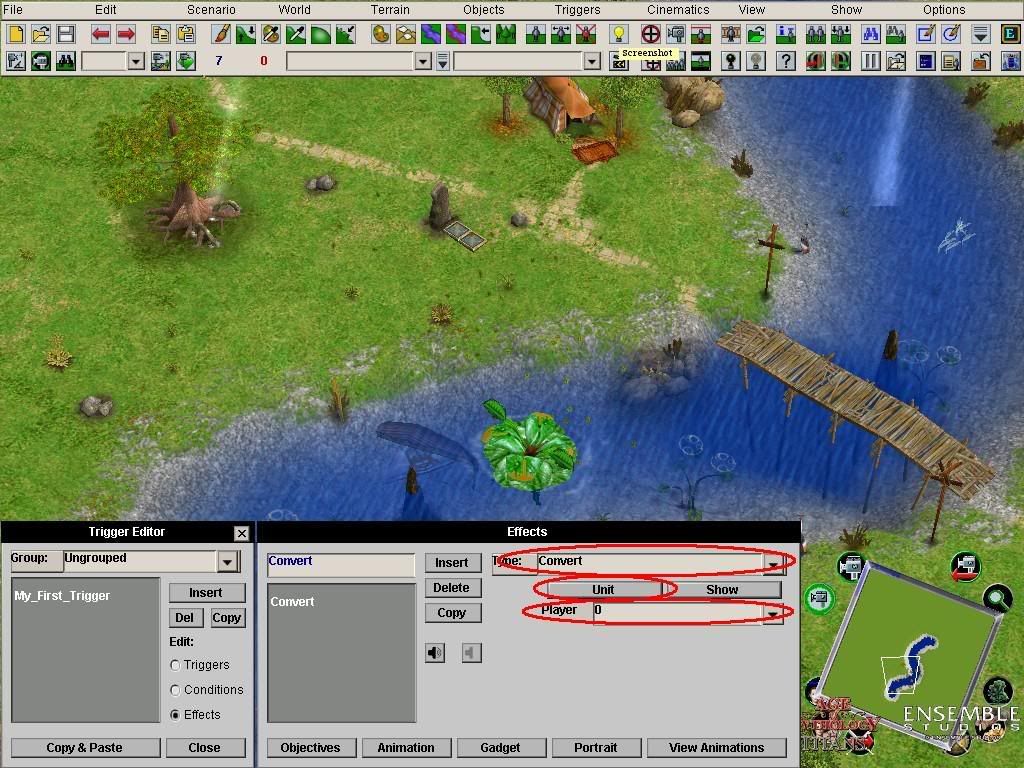This screenshot has width=1024, height=768.
Task: Click the Copy & Paste button
Action: pos(84,747)
